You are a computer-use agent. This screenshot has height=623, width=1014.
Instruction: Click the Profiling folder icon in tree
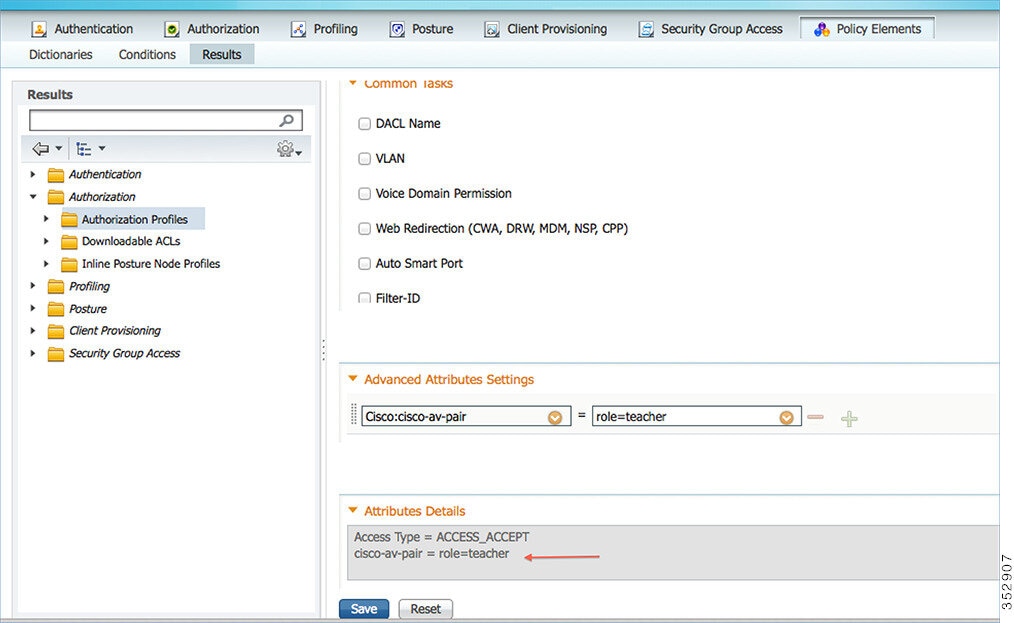(x=56, y=287)
